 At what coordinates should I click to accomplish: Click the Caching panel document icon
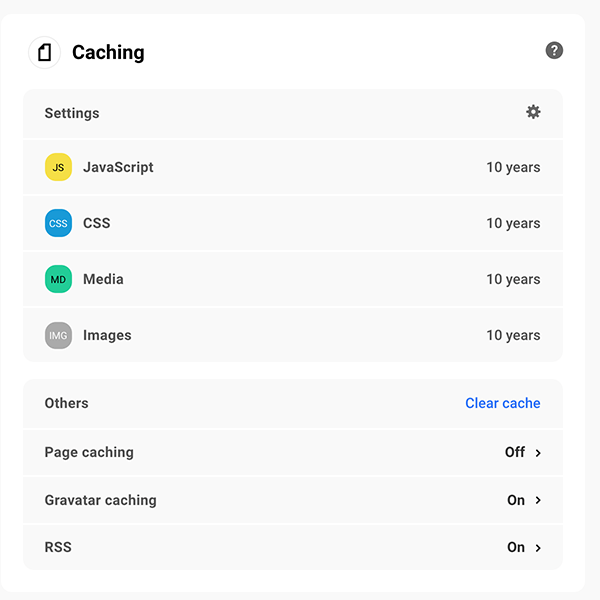[44, 52]
